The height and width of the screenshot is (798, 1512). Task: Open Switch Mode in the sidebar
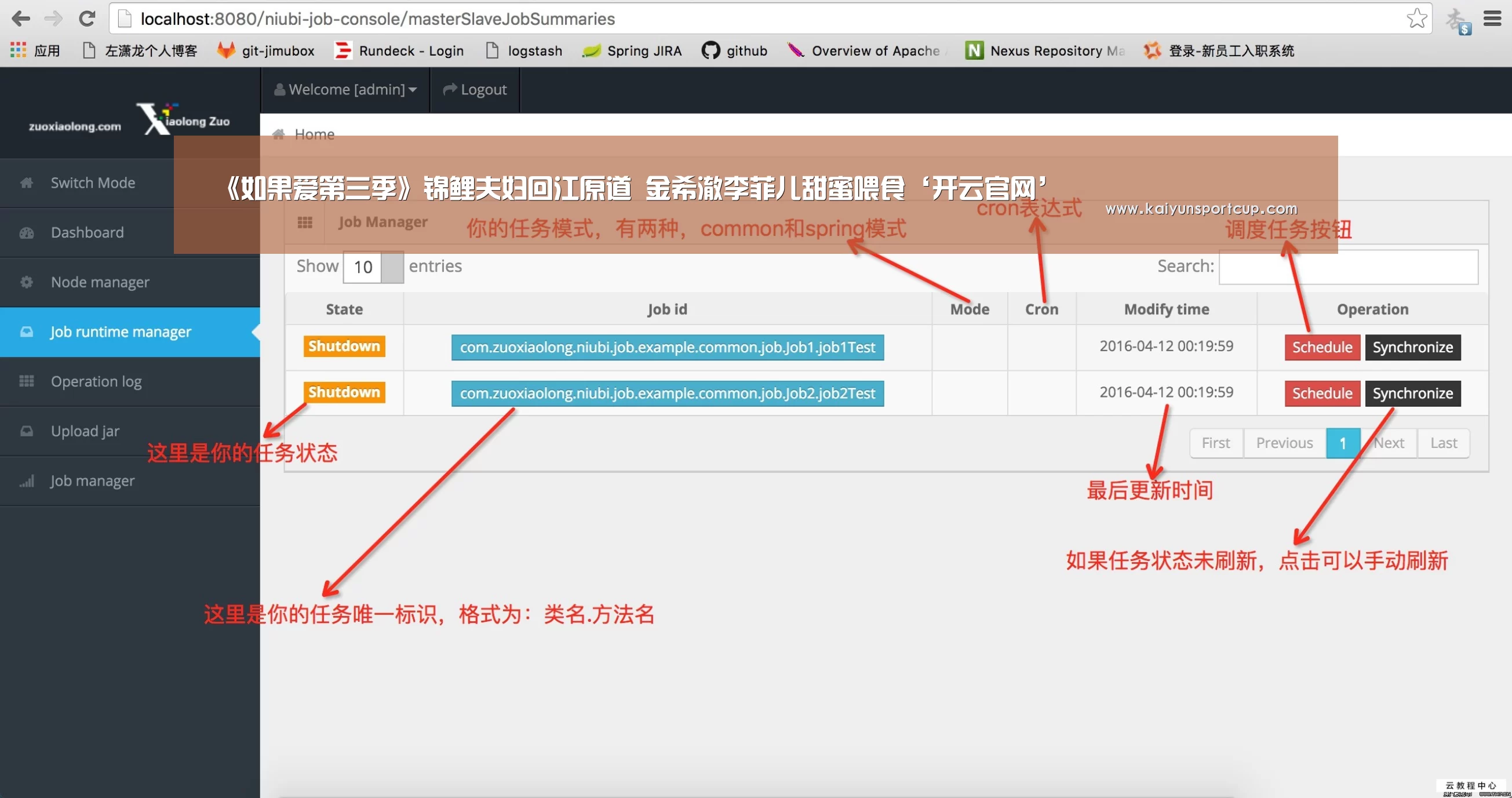pyautogui.click(x=130, y=183)
